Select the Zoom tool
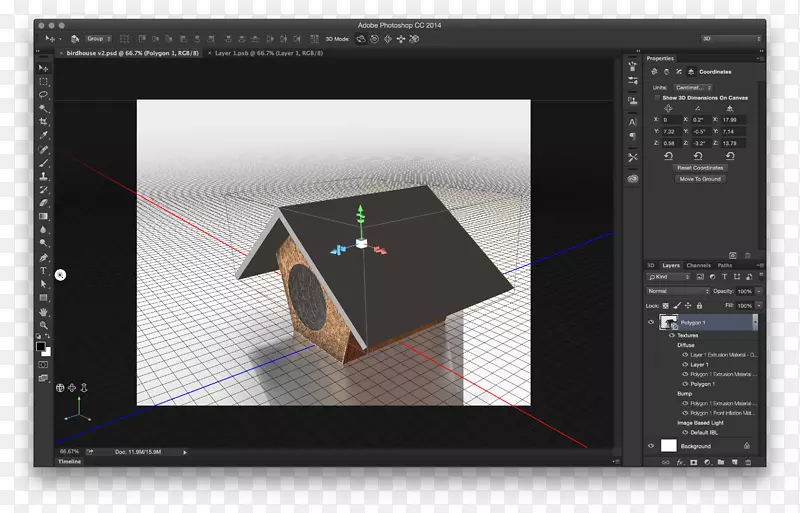This screenshot has width=800, height=513. (x=43, y=325)
